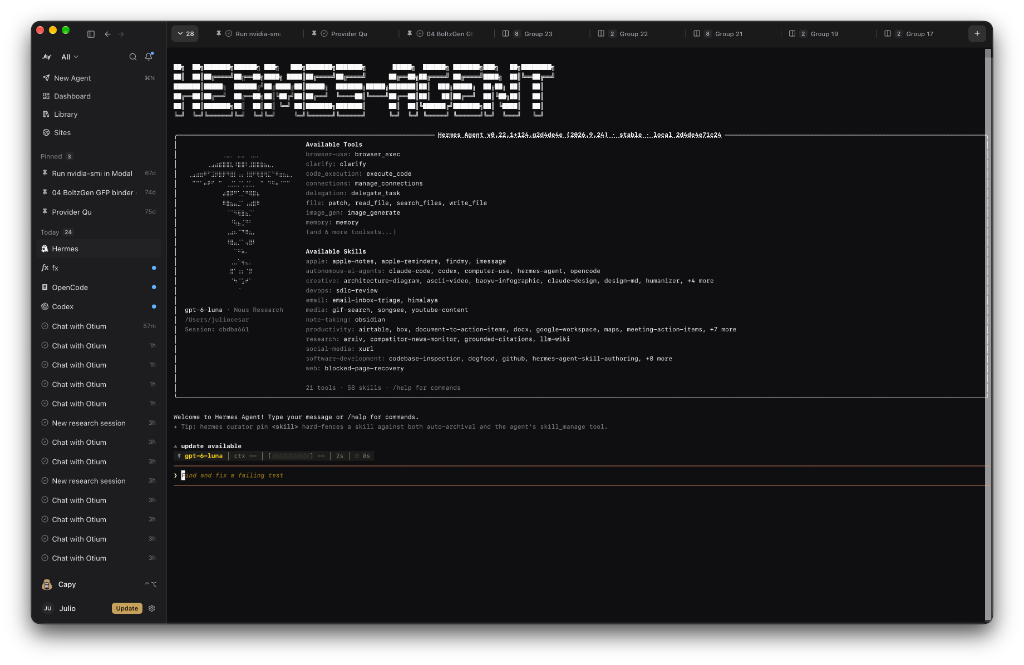Viewport: 1024px width, 665px height.
Task: Open pinned 04 BoltzGen GFP binder
Action: [99, 193]
